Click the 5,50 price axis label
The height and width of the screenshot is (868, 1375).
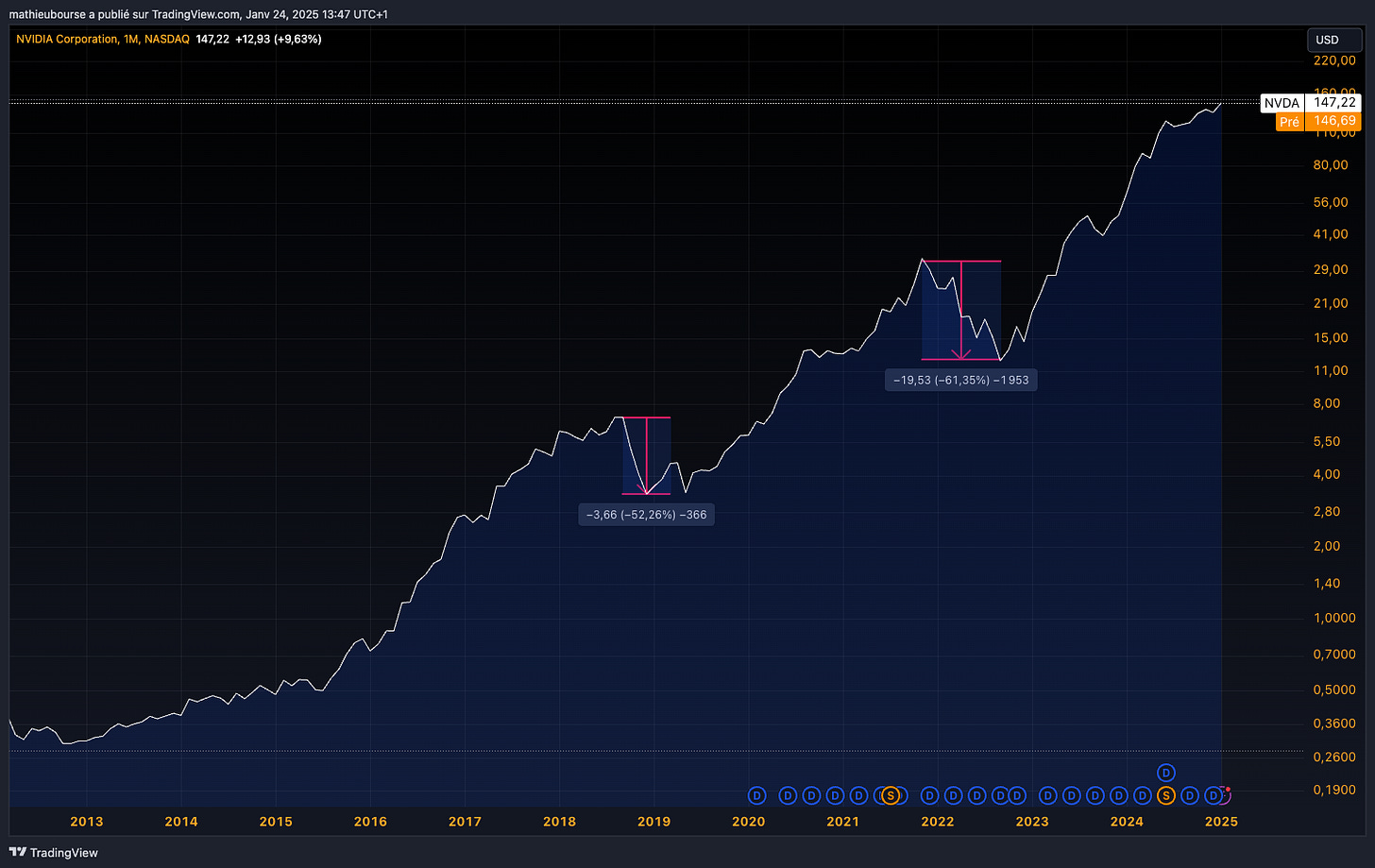(x=1327, y=441)
